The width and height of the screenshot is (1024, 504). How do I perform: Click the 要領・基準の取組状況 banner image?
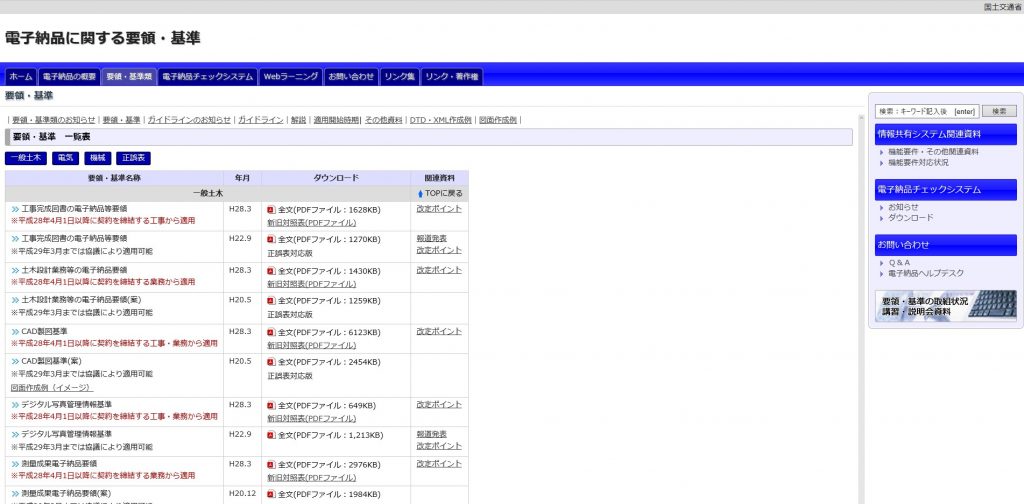(945, 305)
